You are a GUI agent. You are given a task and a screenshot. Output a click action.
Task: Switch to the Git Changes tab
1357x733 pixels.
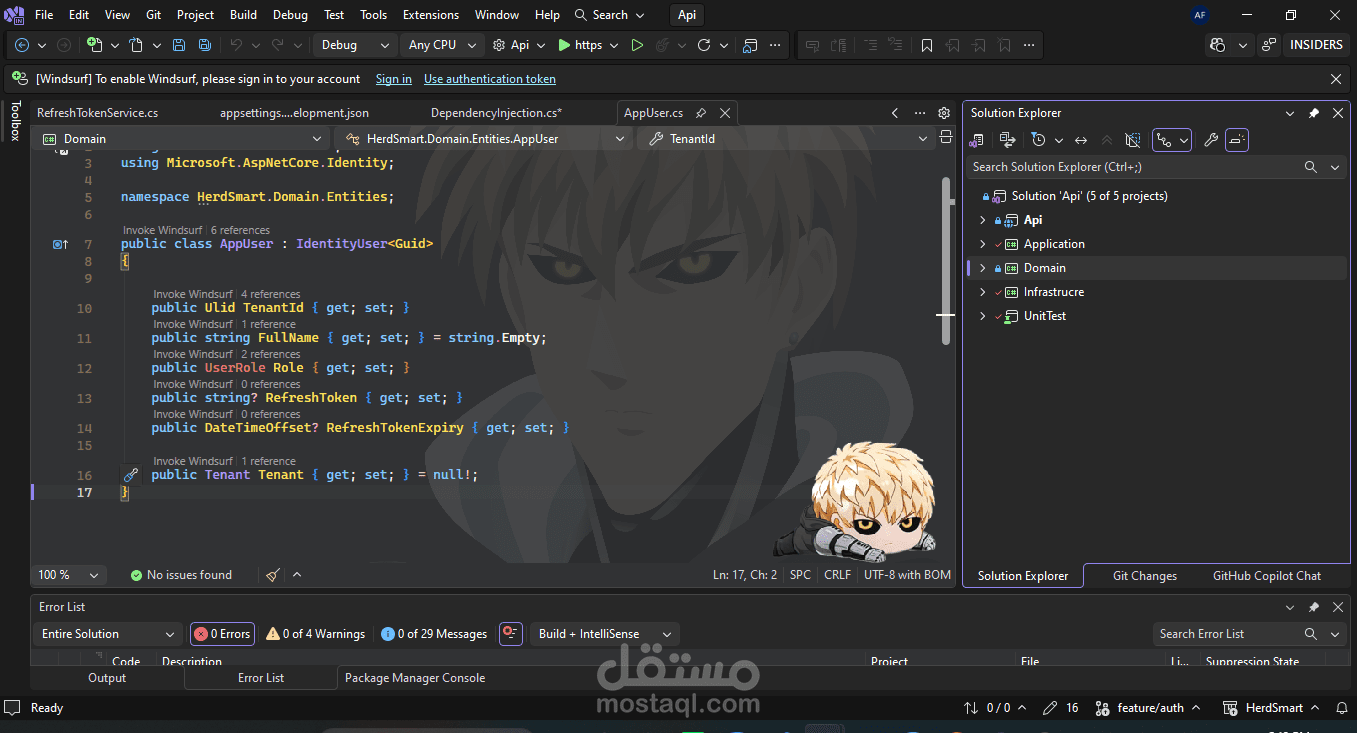(x=1144, y=576)
